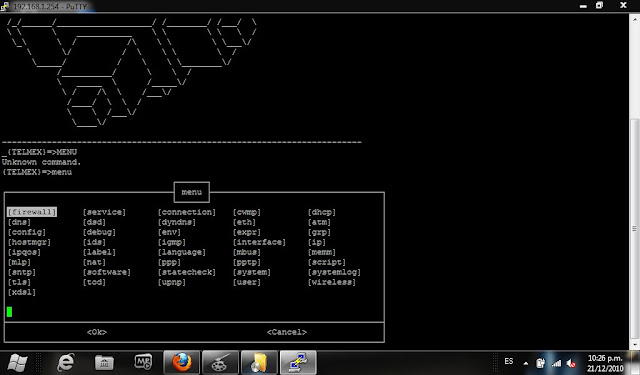Confirm with the <Ok> button
The image size is (640, 375).
[97, 332]
